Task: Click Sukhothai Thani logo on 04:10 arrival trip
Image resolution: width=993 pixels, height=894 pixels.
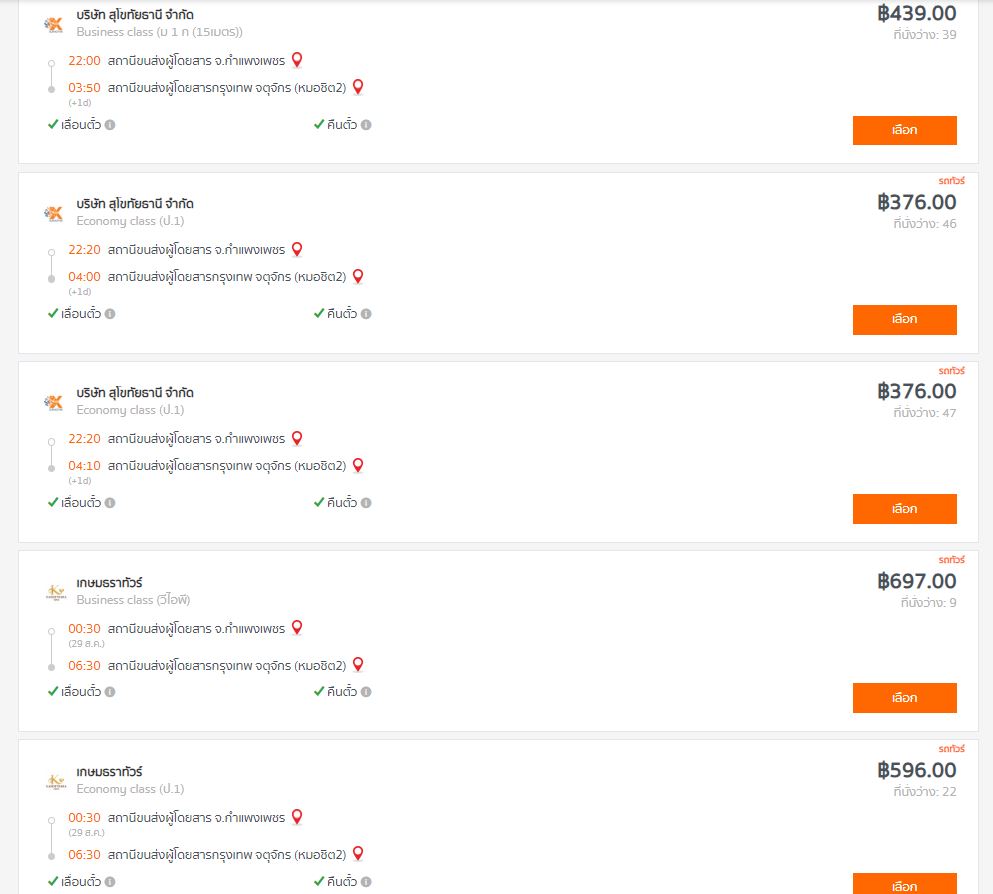Action: pos(54,402)
